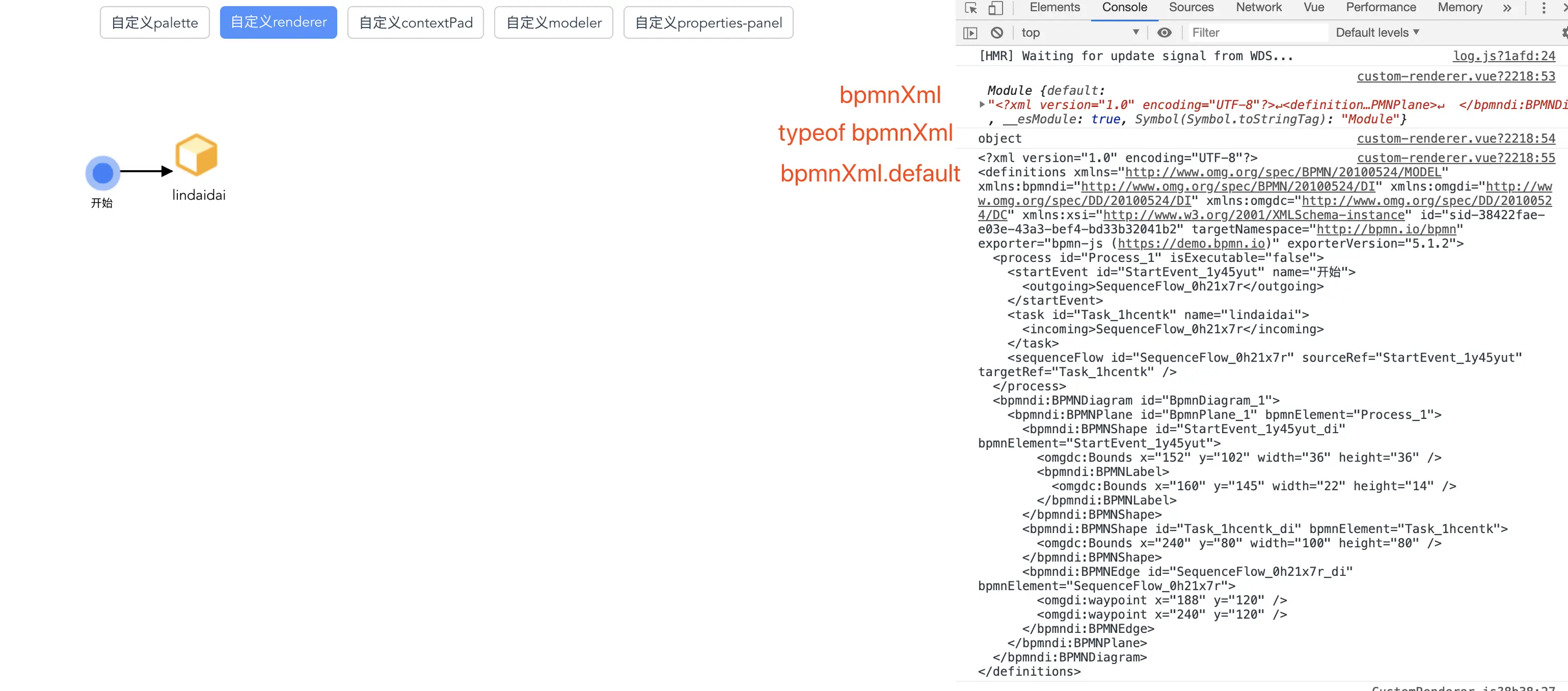Image resolution: width=1568 pixels, height=691 pixels.
Task: Select the orange cube task node
Action: [x=196, y=155]
